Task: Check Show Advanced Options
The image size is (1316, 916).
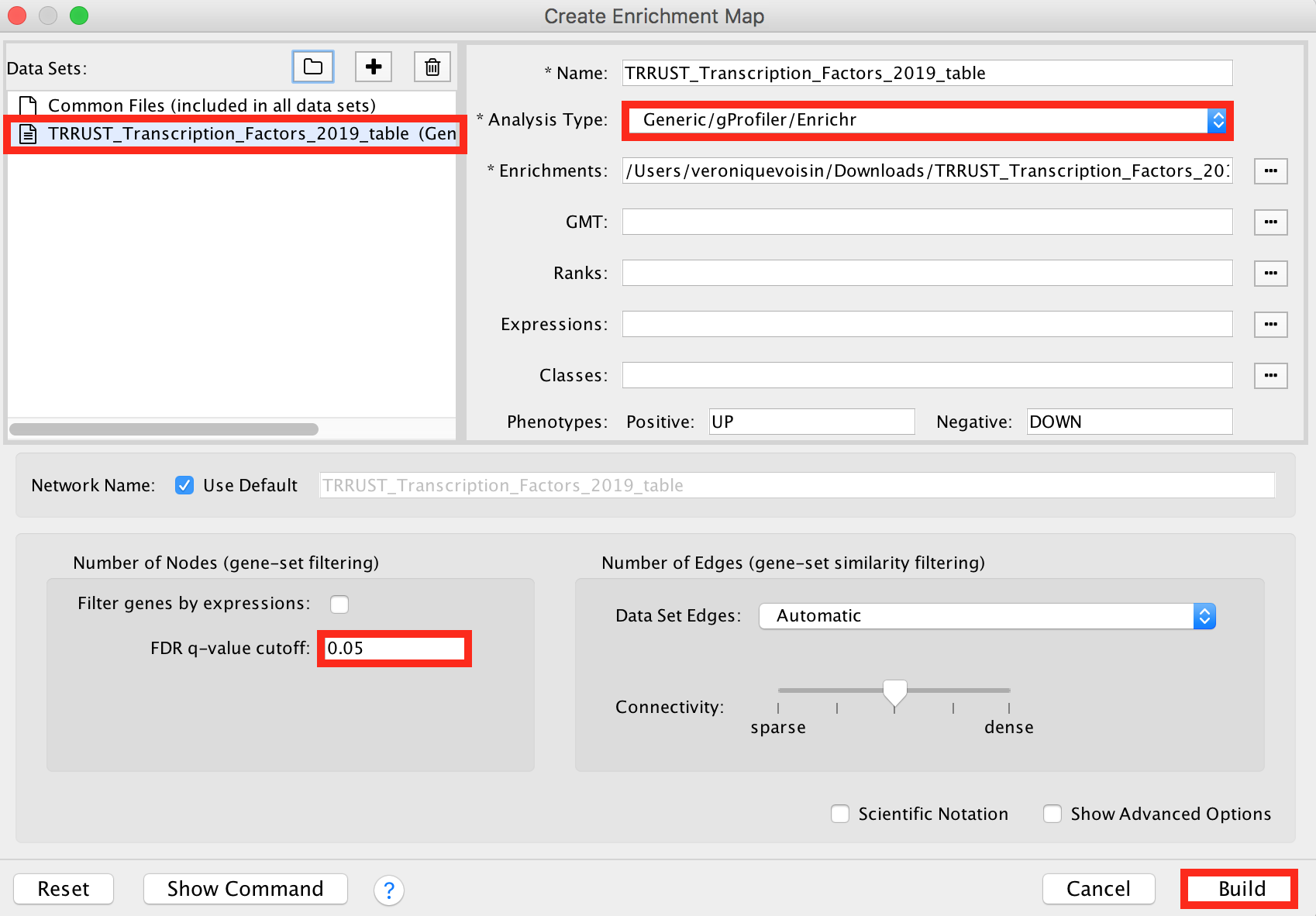Action: click(x=1052, y=814)
